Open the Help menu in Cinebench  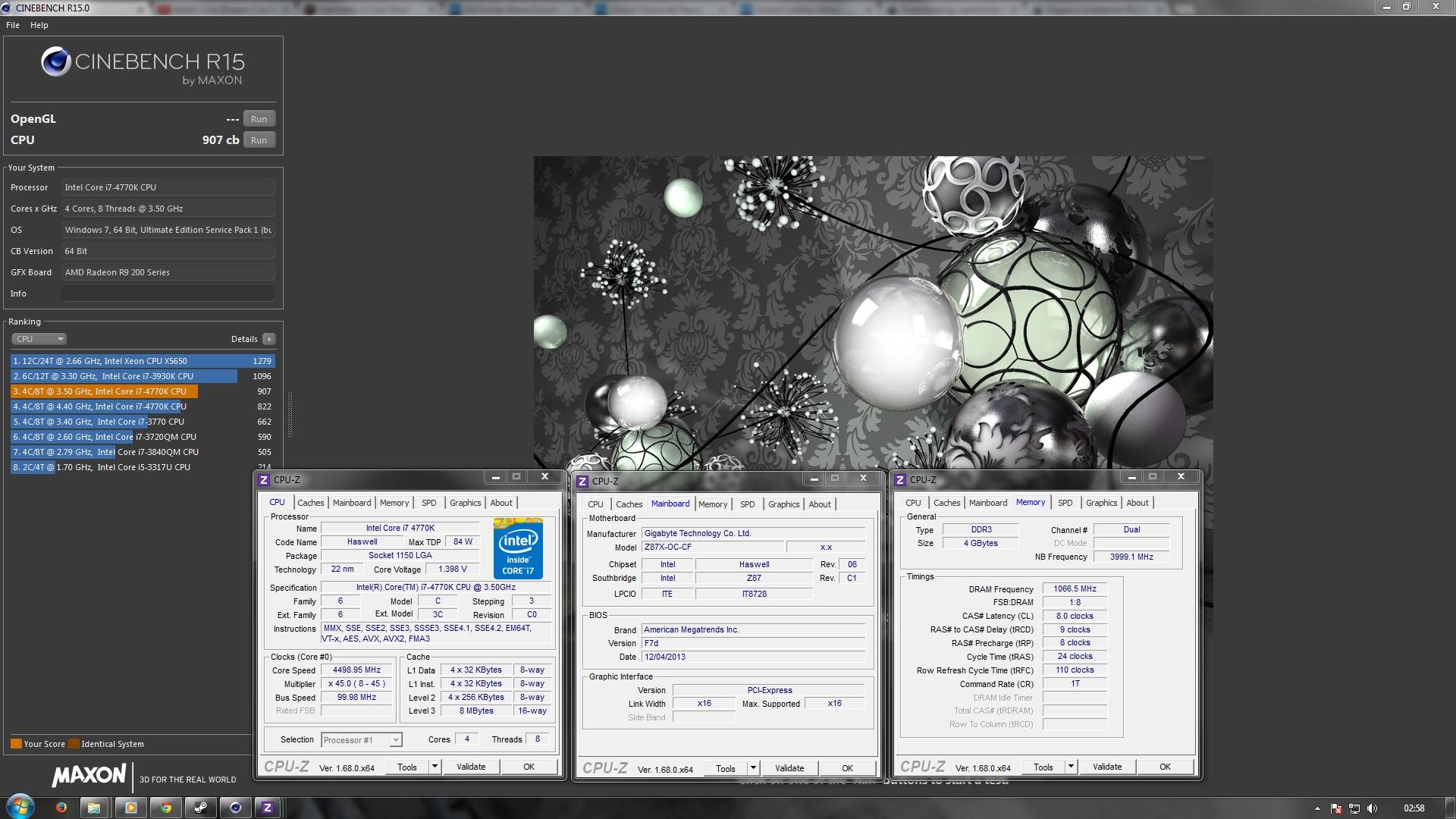coord(39,25)
